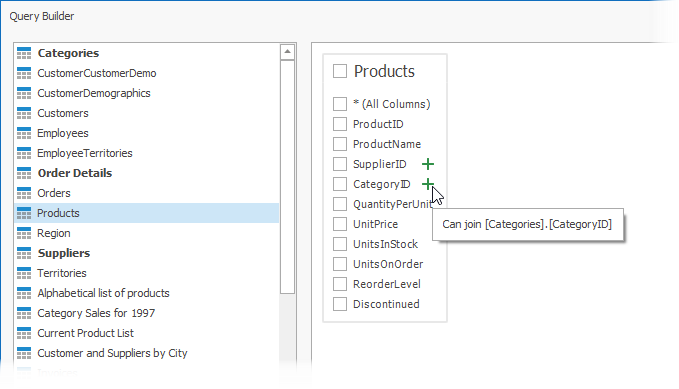Click the table icon beside Customers
679x389 pixels.
click(24, 113)
